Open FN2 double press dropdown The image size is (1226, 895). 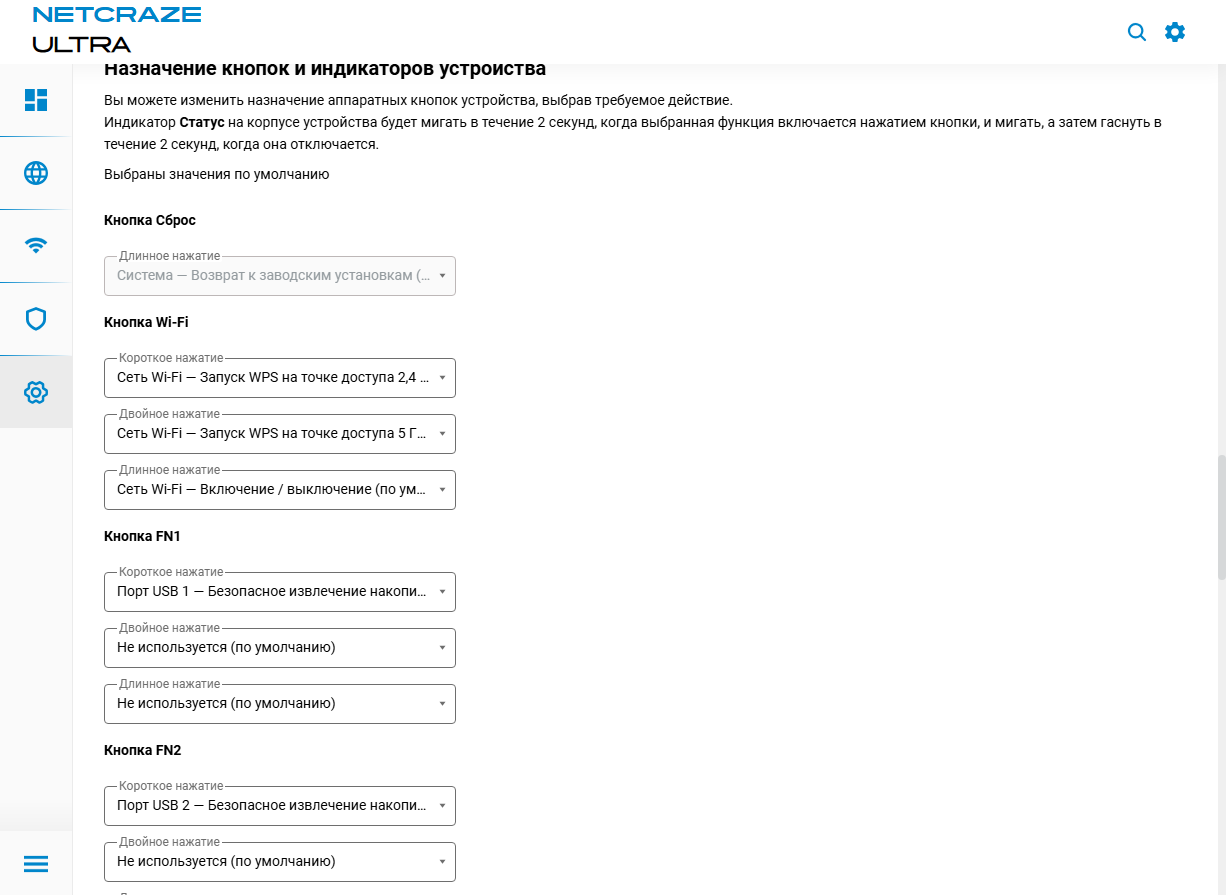[280, 862]
